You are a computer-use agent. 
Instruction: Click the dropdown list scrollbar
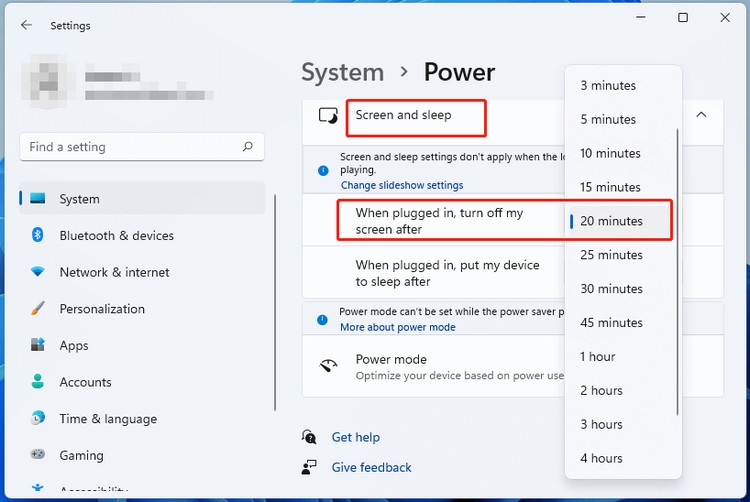[677, 272]
